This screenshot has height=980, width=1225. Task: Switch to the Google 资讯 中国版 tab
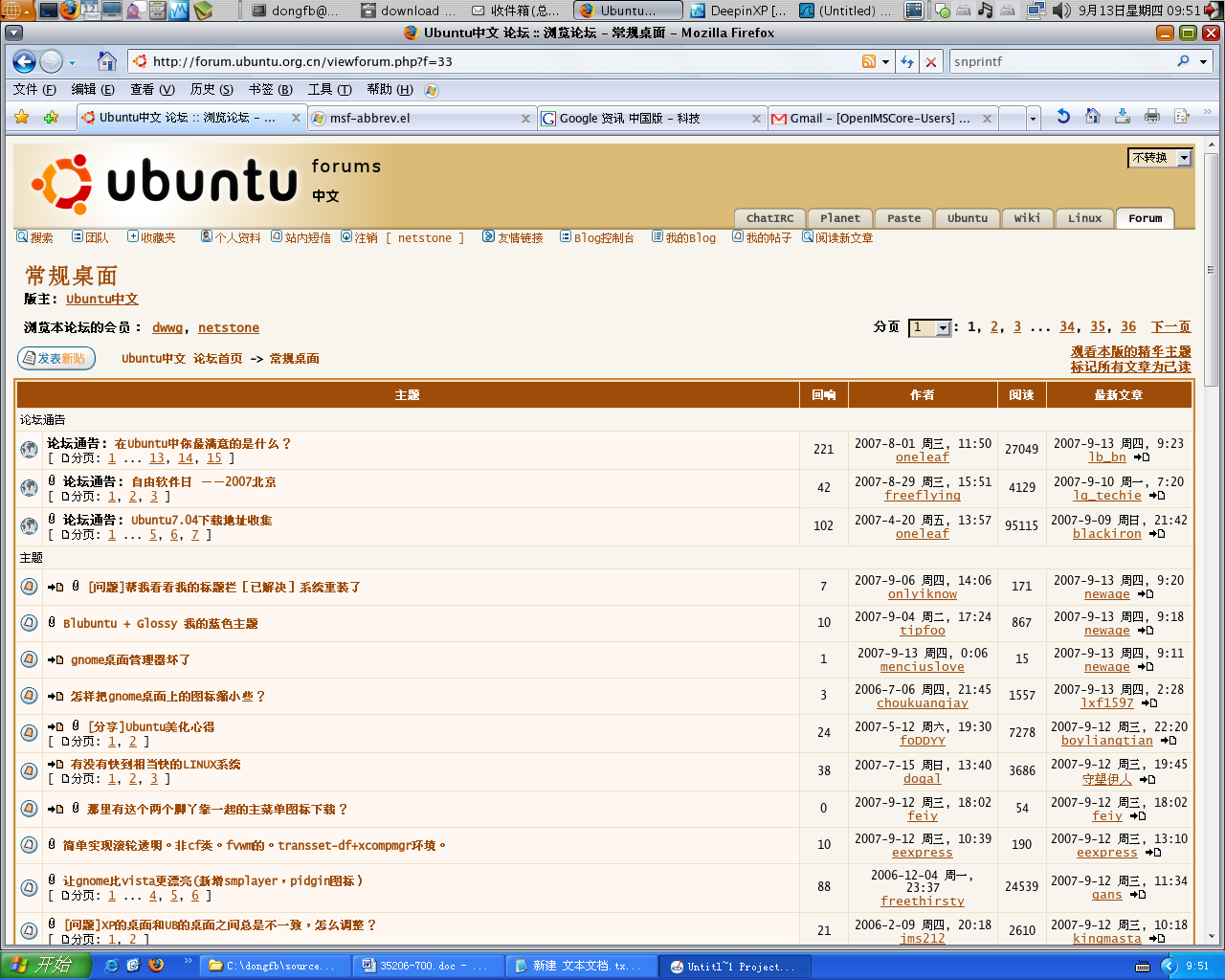pos(651,118)
